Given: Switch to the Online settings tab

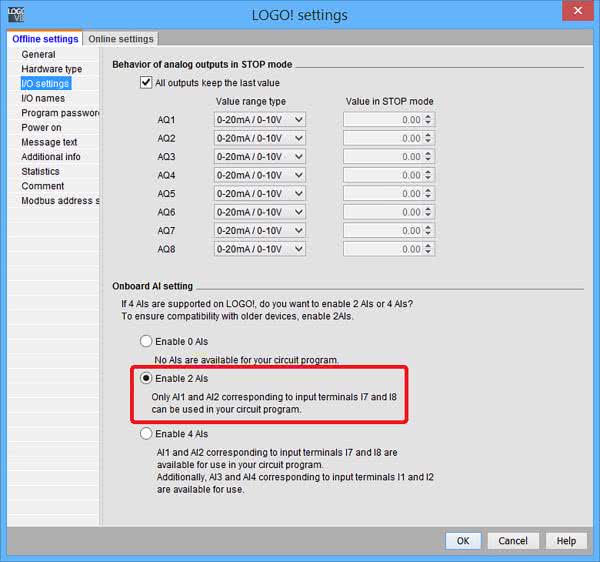Looking at the screenshot, I should coord(121,39).
